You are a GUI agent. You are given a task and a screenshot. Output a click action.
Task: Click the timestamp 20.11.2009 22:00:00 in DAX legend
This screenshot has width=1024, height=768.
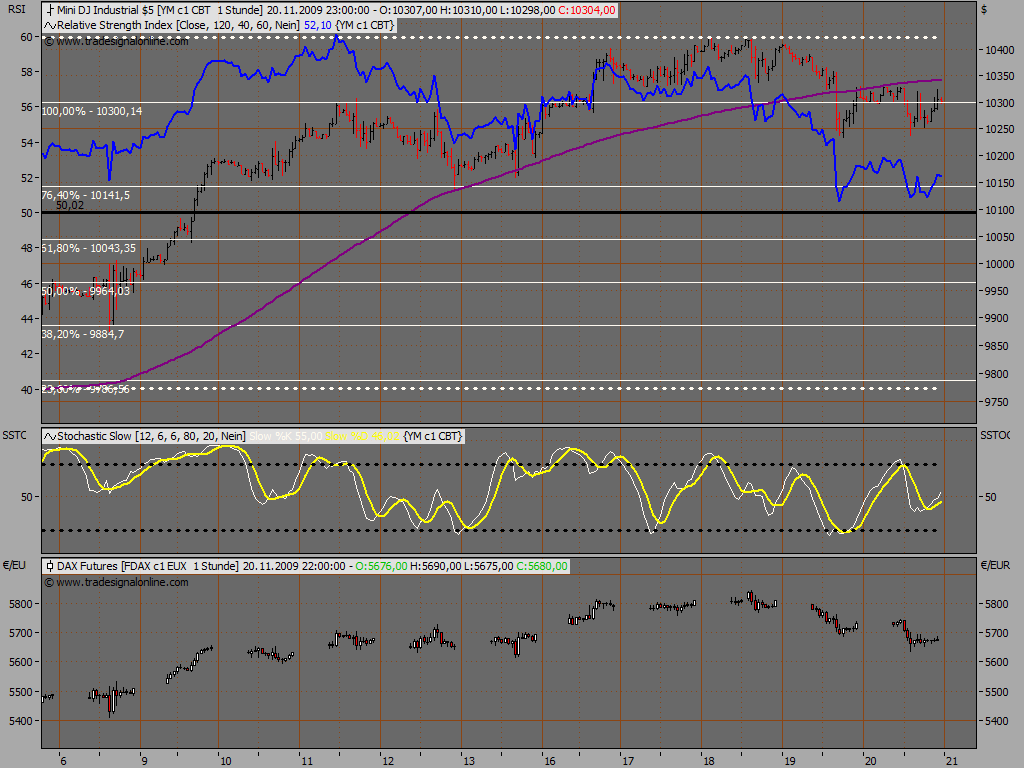pyautogui.click(x=294, y=566)
